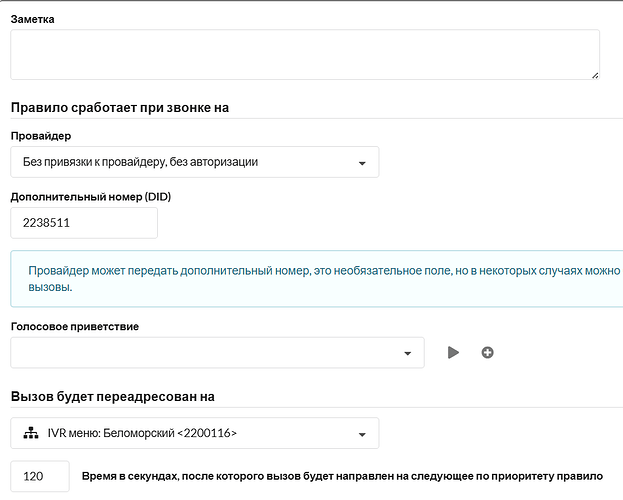Click the Заметка field label
623x500 pixels.
pos(32,18)
